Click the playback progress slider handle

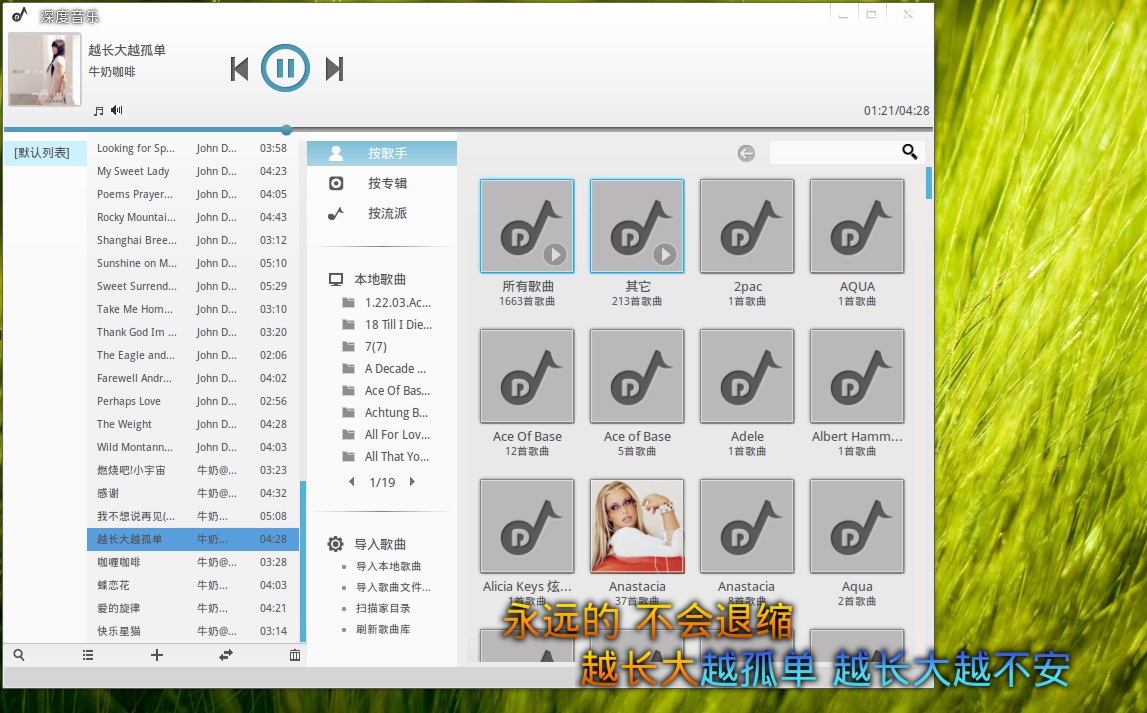pos(287,129)
